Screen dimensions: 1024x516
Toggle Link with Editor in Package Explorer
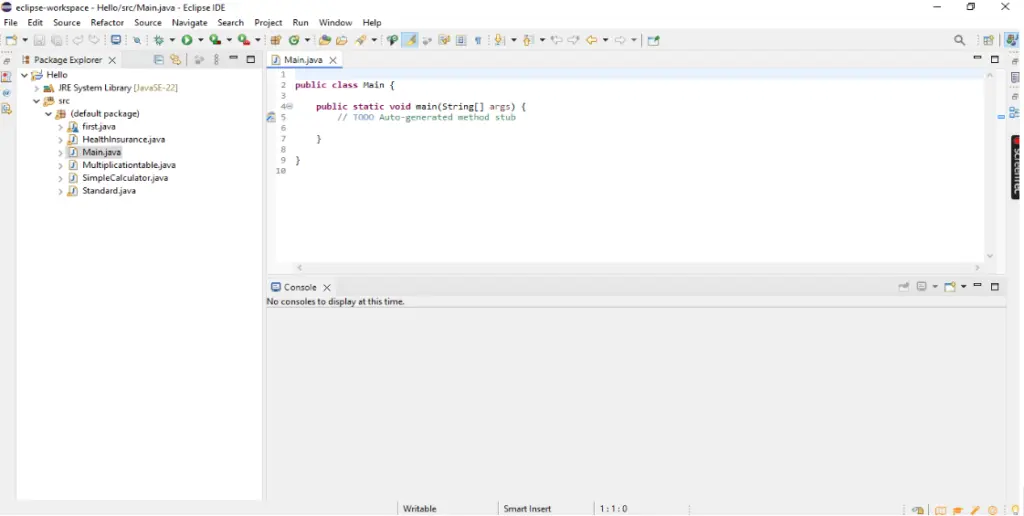(175, 59)
